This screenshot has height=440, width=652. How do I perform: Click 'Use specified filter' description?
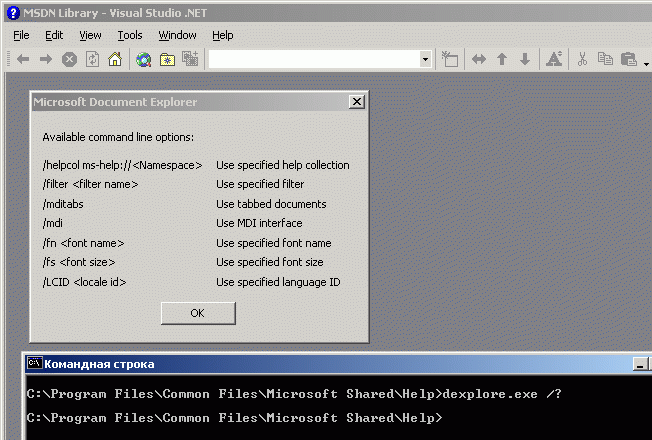tap(260, 184)
